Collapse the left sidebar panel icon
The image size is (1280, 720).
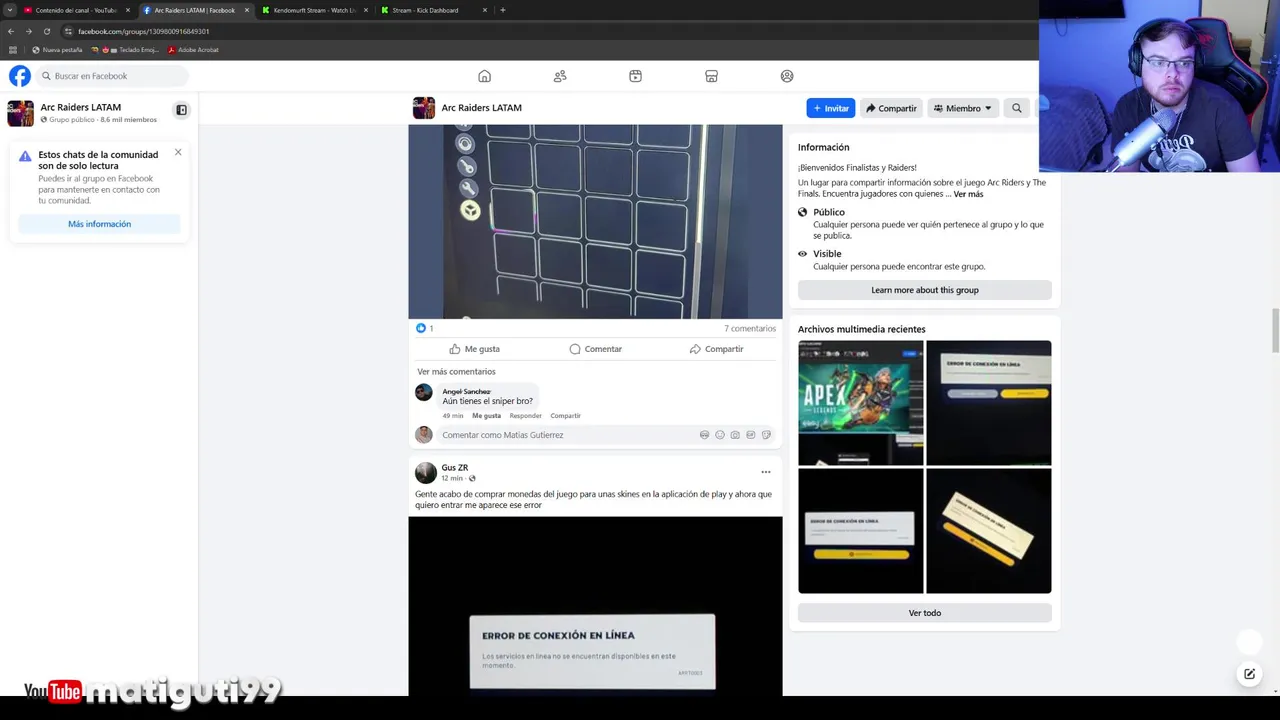(181, 110)
